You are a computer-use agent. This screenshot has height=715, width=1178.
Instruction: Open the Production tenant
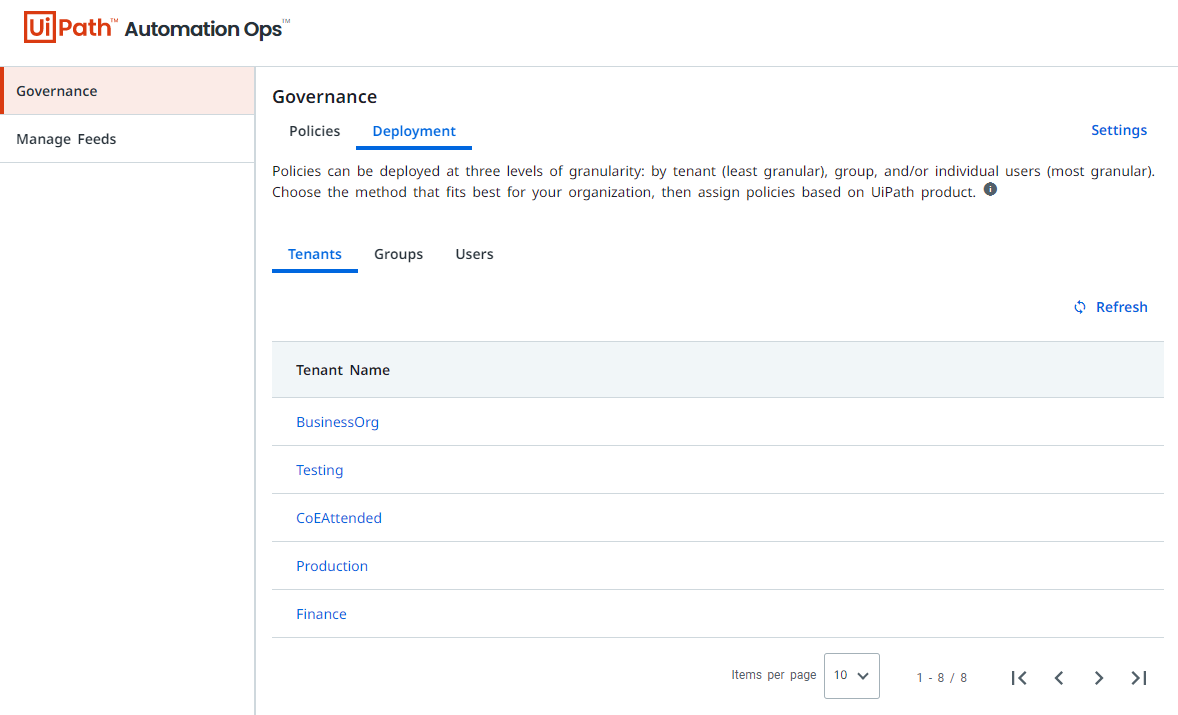[332, 566]
